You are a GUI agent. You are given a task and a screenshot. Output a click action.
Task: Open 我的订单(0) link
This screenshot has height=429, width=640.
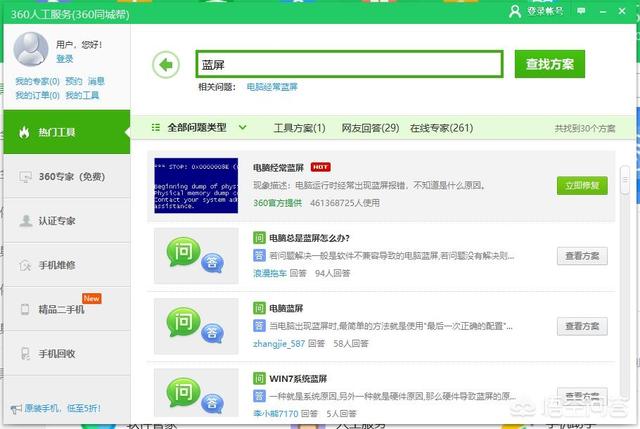point(38,96)
